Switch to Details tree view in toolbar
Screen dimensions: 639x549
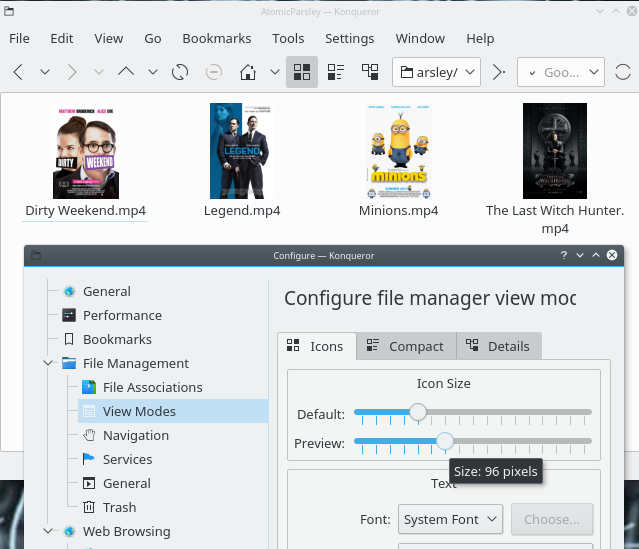coord(370,72)
